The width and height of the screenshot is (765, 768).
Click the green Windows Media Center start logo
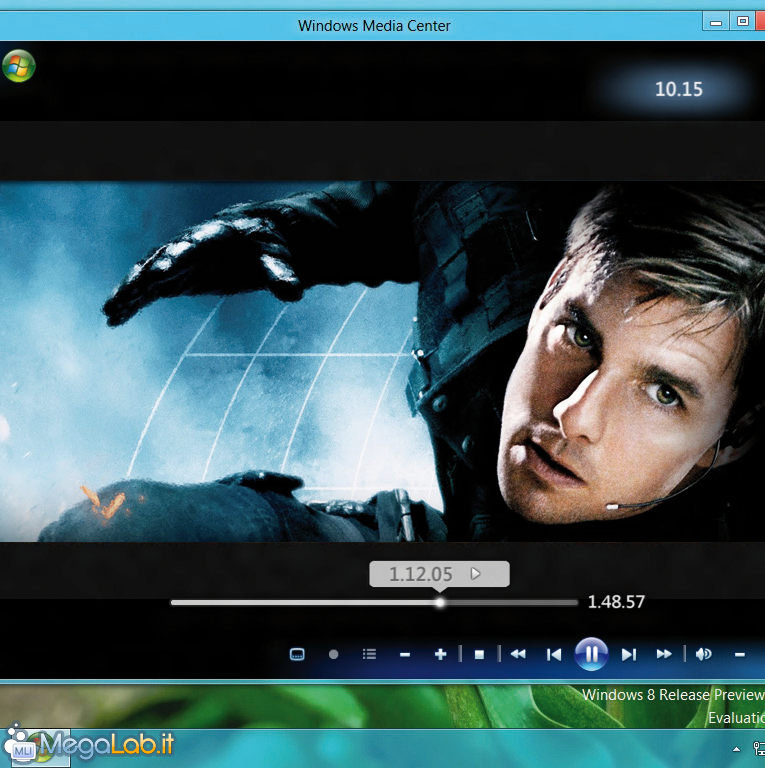coord(19,66)
